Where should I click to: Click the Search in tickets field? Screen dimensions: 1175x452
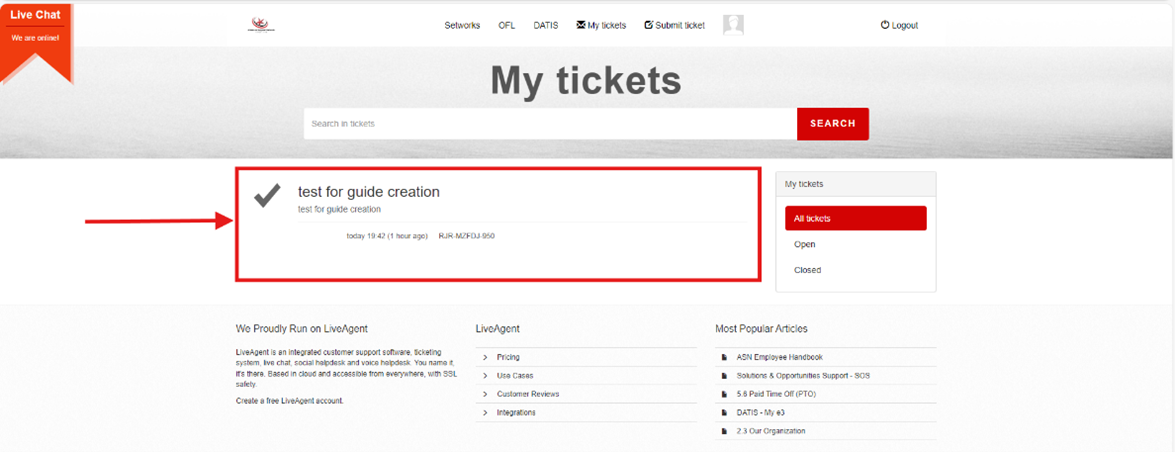point(550,124)
